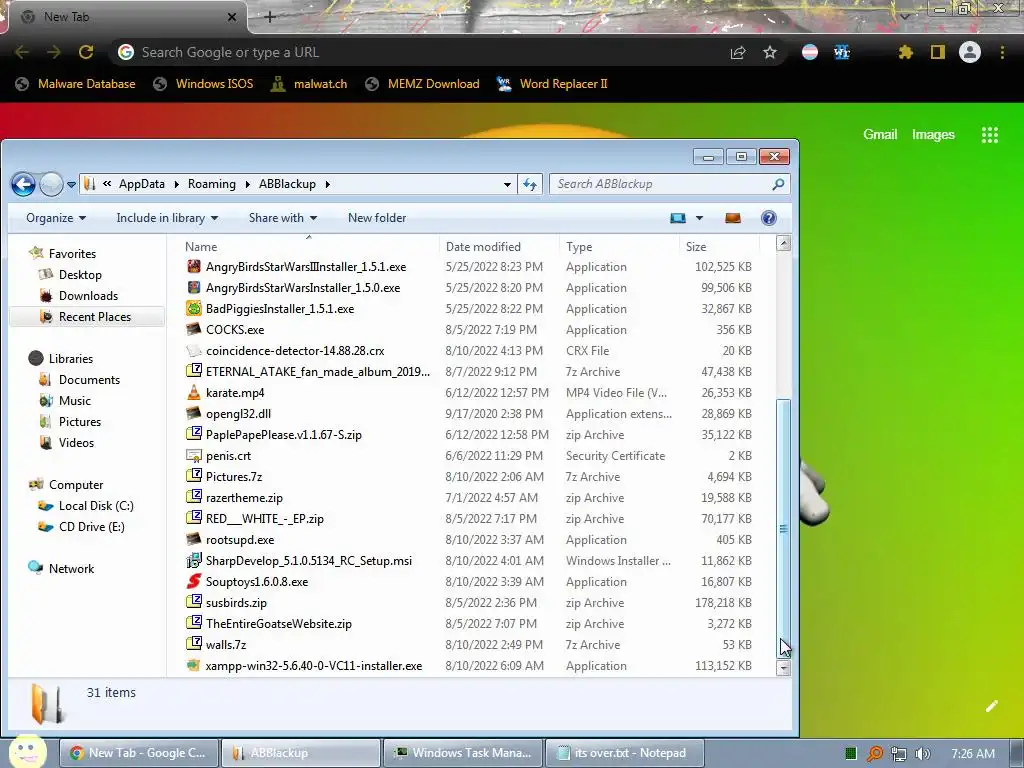Open the Chrome extensions puzzle icon

(x=905, y=52)
